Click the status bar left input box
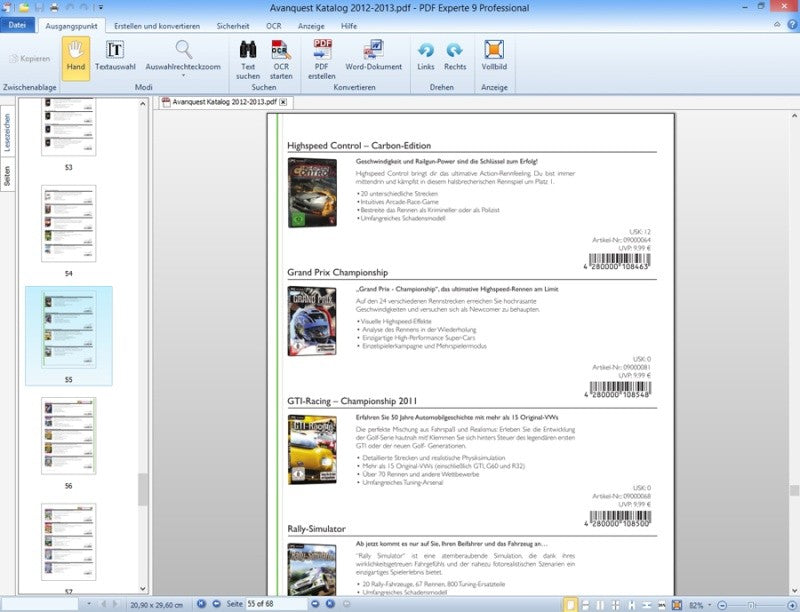This screenshot has width=800, height=612. tap(39, 604)
